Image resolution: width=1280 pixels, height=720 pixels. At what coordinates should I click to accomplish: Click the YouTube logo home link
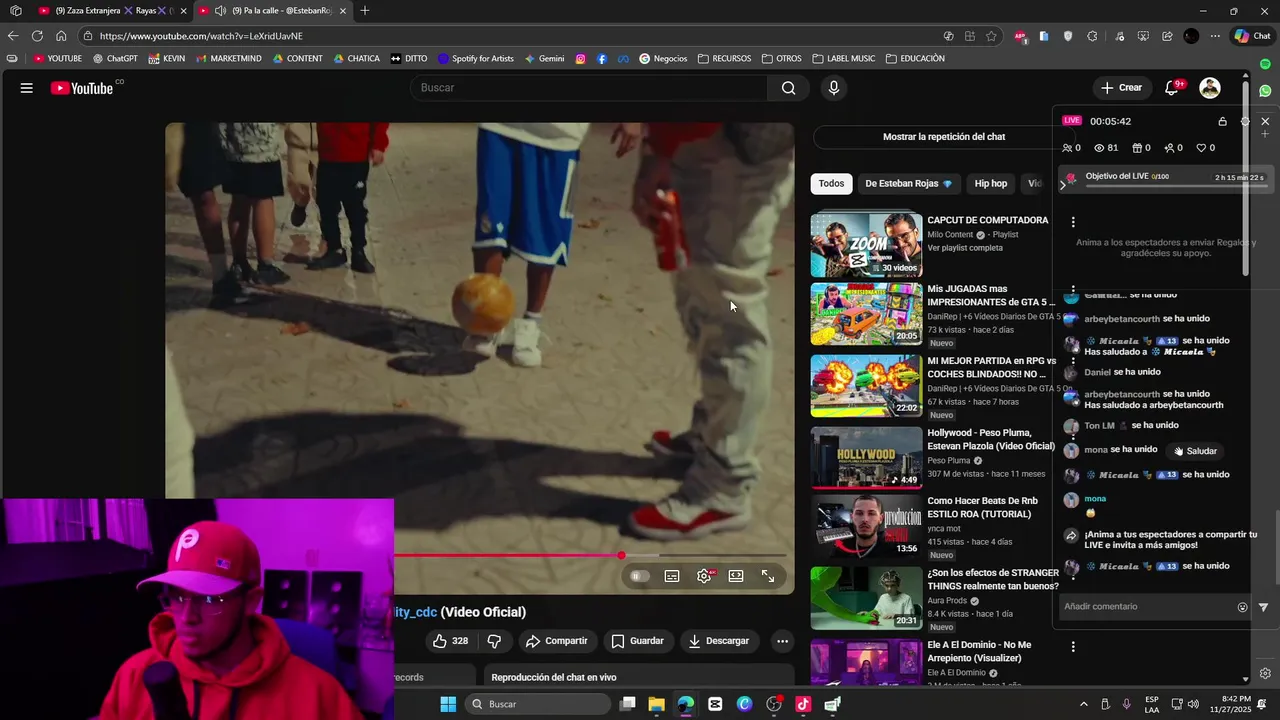click(82, 88)
